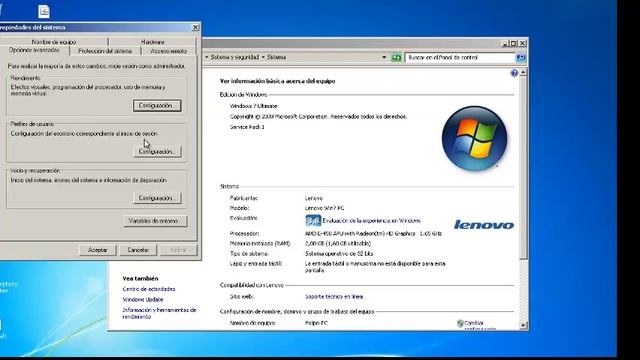Click the Windows 7 logo image

[474, 138]
